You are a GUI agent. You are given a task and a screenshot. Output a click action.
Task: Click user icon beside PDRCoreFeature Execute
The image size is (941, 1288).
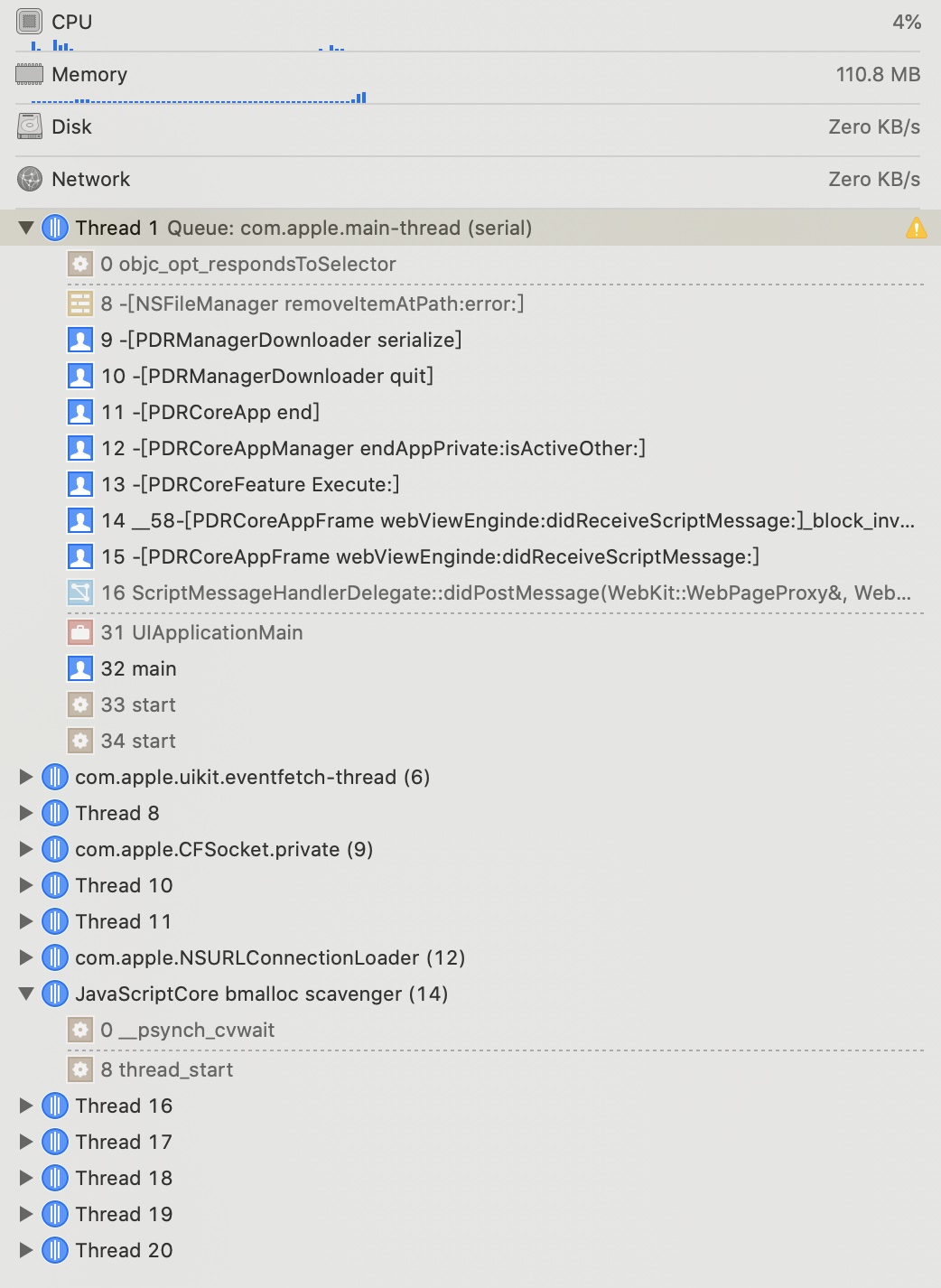(80, 484)
